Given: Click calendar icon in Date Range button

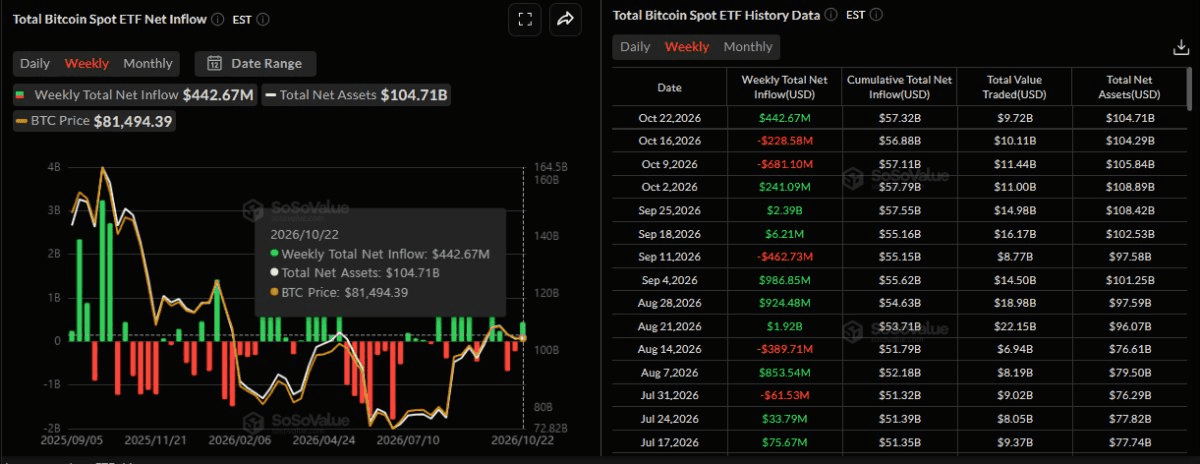Looking at the screenshot, I should coord(214,63).
